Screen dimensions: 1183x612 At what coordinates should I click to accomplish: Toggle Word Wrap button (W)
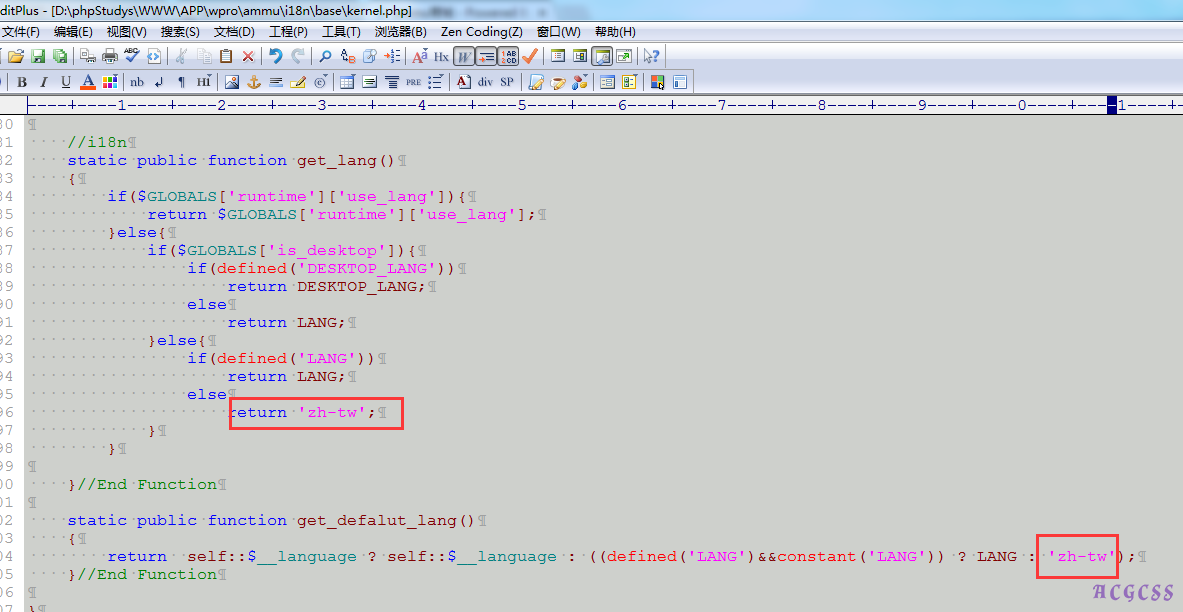click(x=464, y=56)
